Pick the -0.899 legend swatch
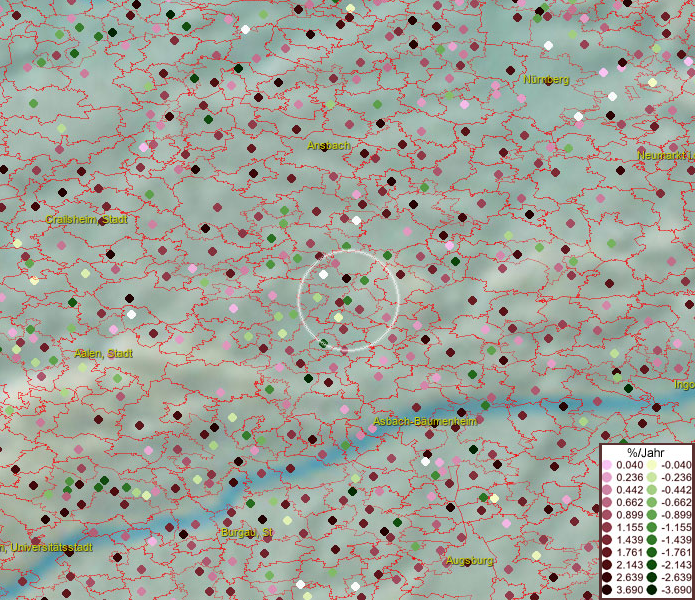 coord(652,515)
